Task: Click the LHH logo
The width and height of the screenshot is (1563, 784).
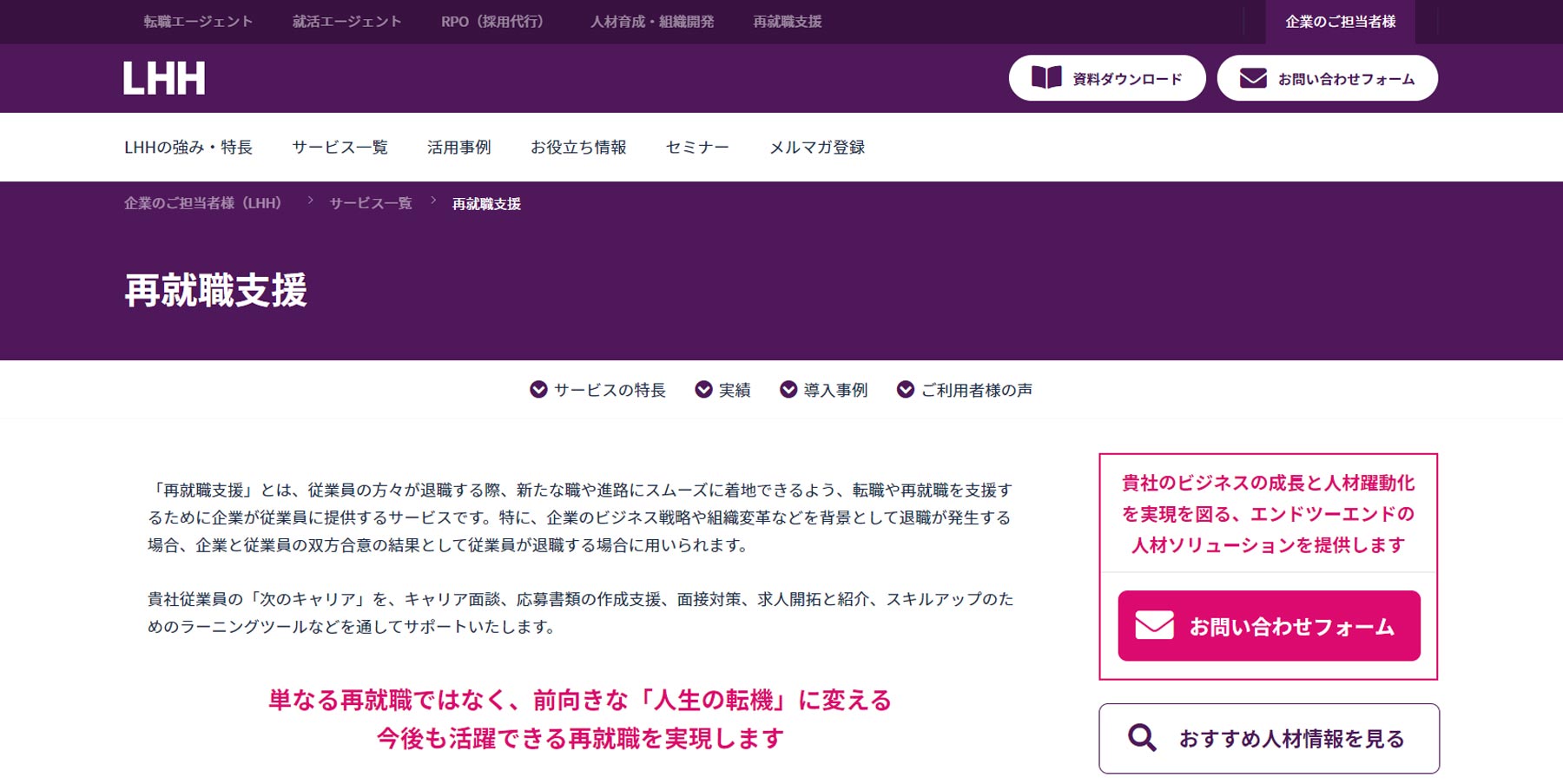Action: (164, 78)
